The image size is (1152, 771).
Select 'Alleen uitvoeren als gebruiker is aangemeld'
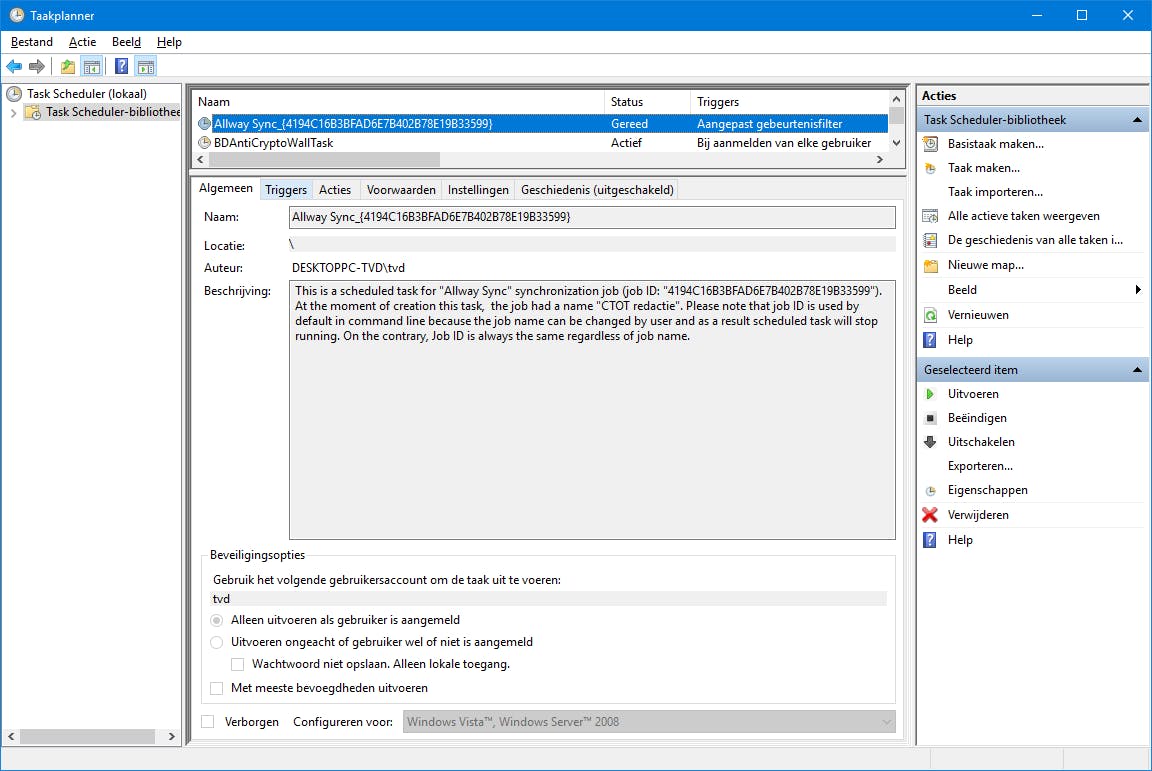217,620
